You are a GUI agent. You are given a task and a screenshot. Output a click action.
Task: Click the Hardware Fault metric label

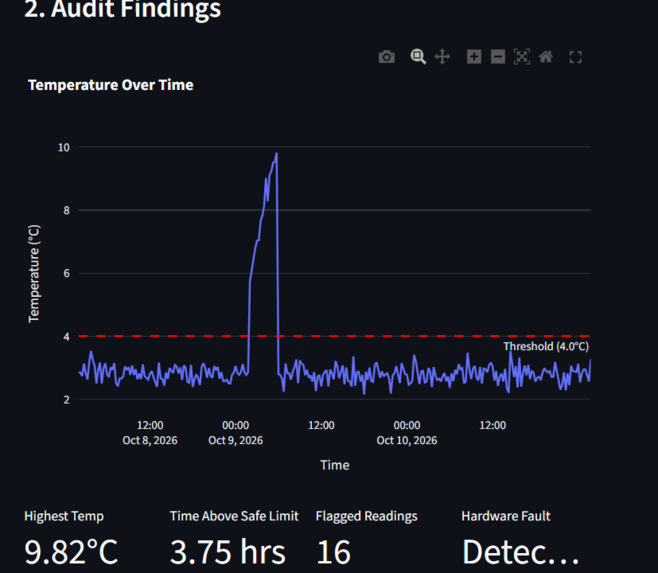(506, 516)
